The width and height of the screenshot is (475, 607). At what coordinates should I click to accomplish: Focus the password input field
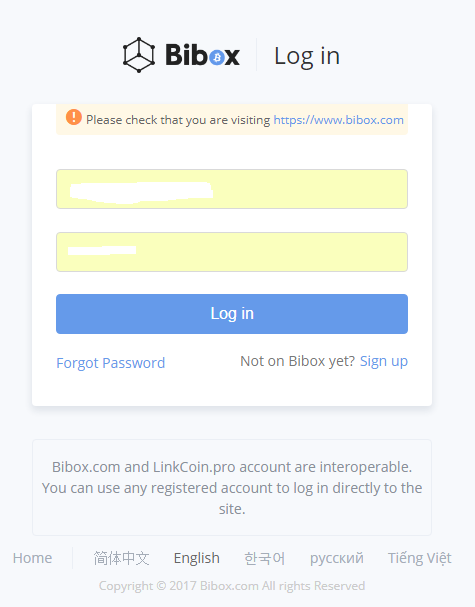tap(232, 252)
